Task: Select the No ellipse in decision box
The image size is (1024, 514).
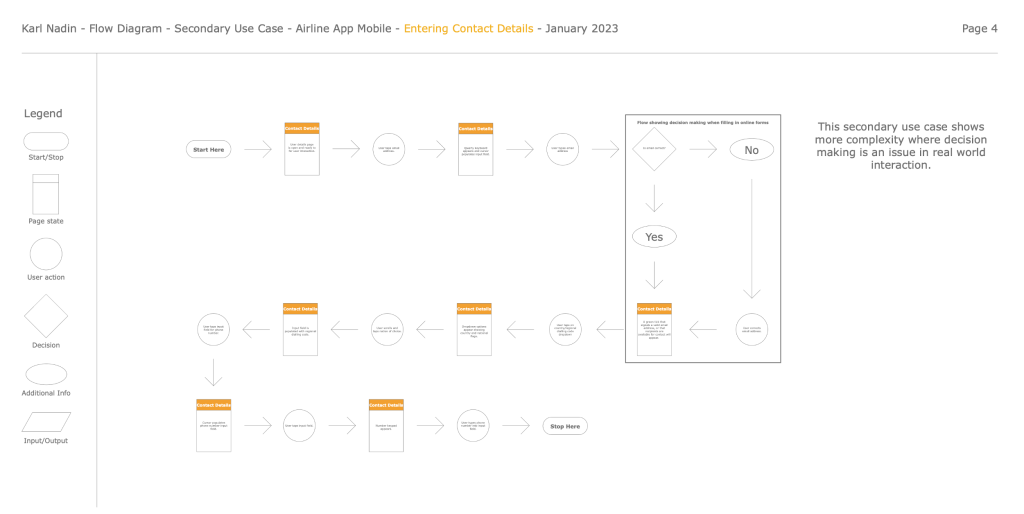Action: pyautogui.click(x=751, y=150)
